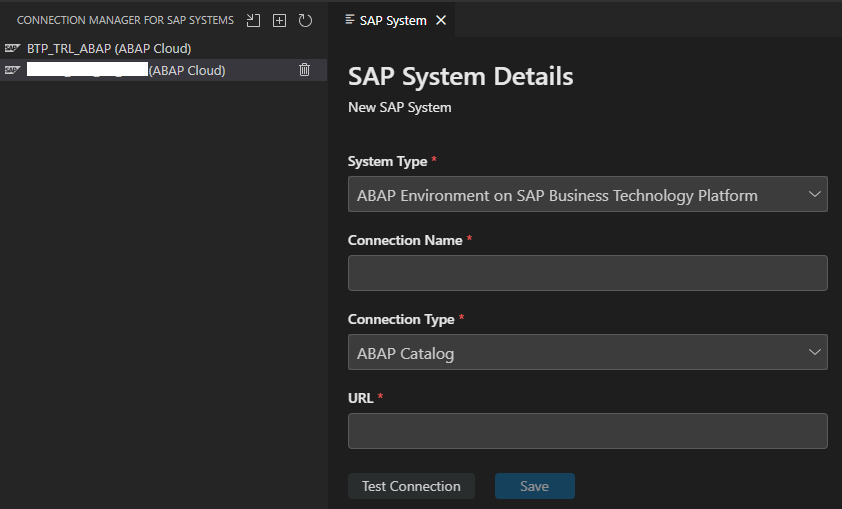Close the SAP System tab
The image size is (842, 509).
click(x=441, y=20)
